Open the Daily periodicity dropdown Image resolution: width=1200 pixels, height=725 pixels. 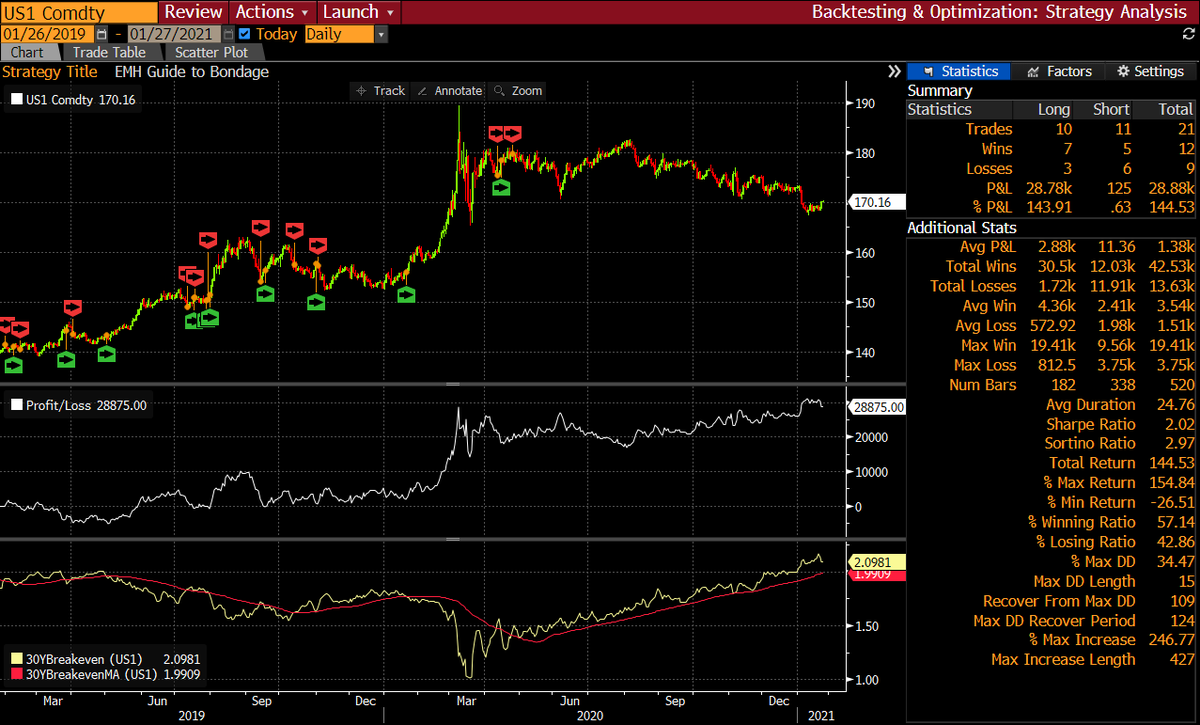380,32
